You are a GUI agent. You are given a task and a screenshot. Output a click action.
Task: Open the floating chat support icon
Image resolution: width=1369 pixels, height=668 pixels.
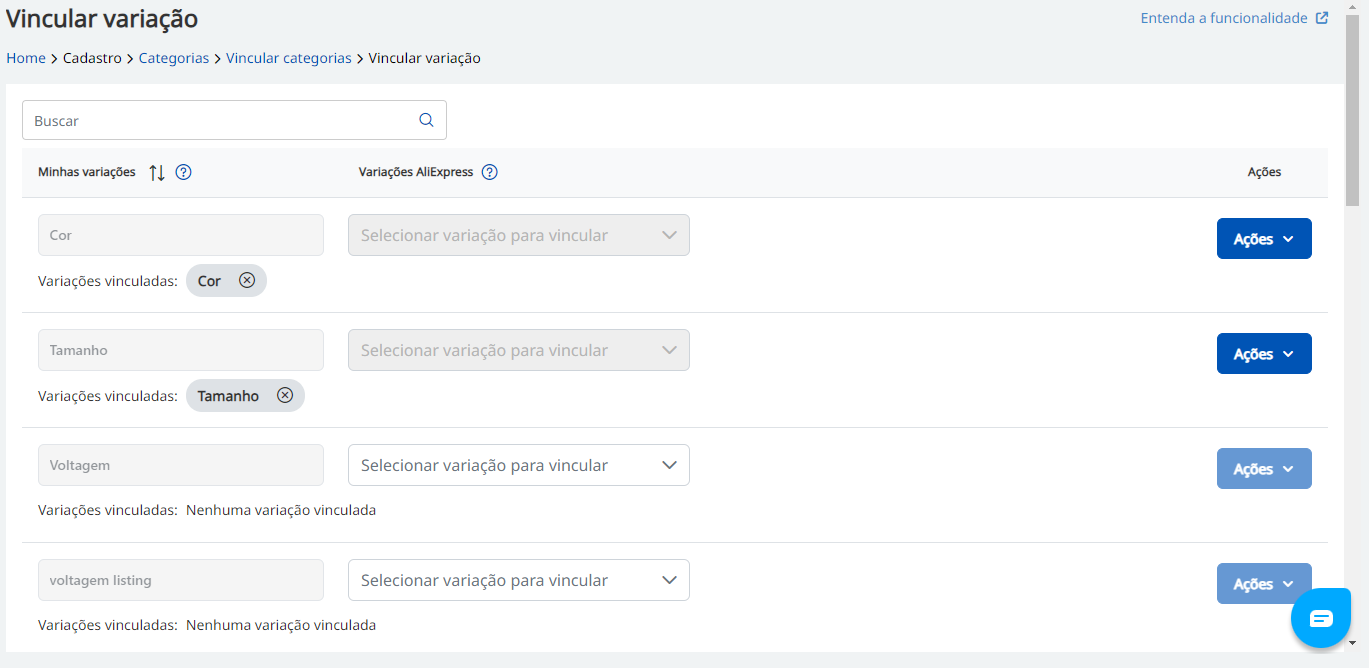1320,618
